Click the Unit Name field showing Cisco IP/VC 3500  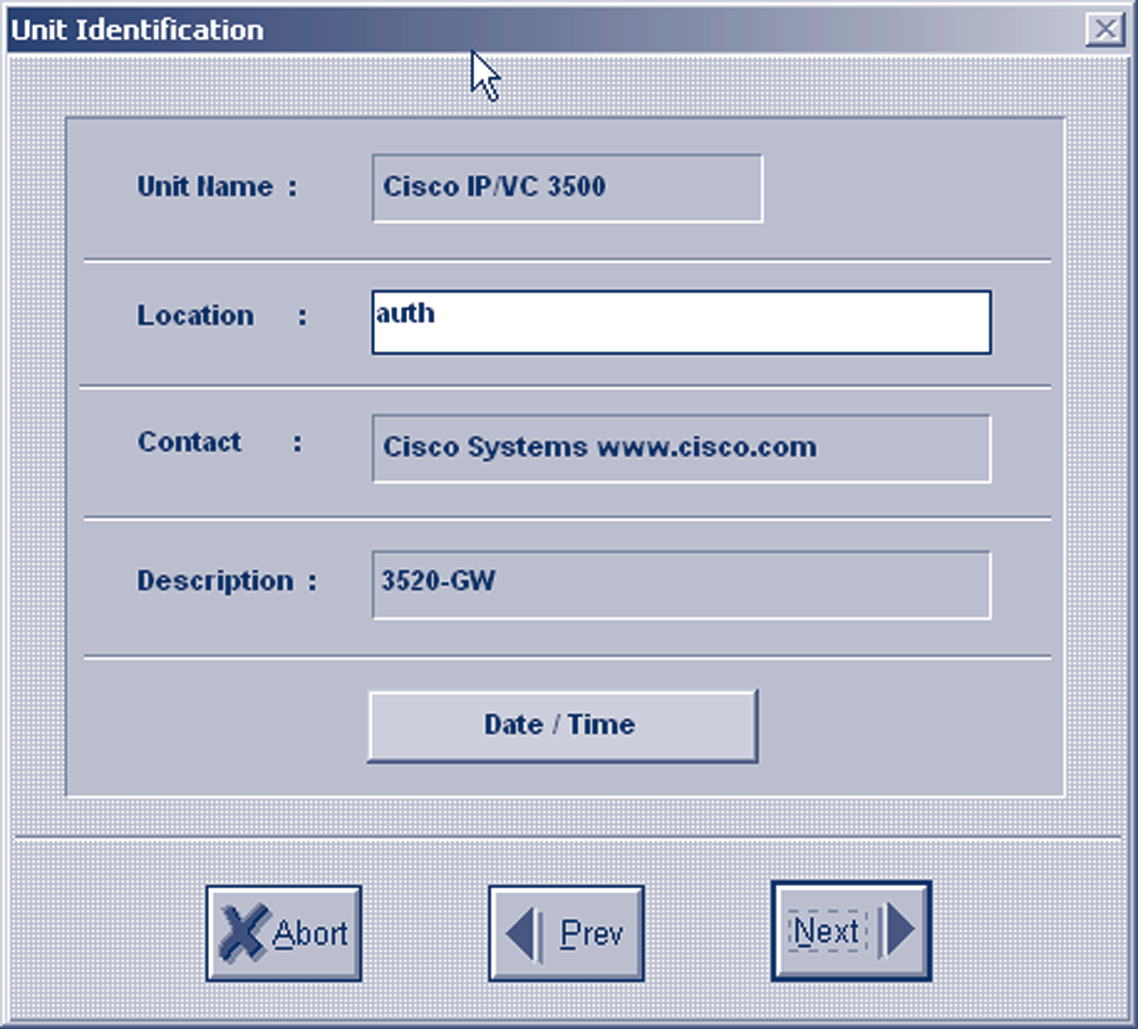566,187
